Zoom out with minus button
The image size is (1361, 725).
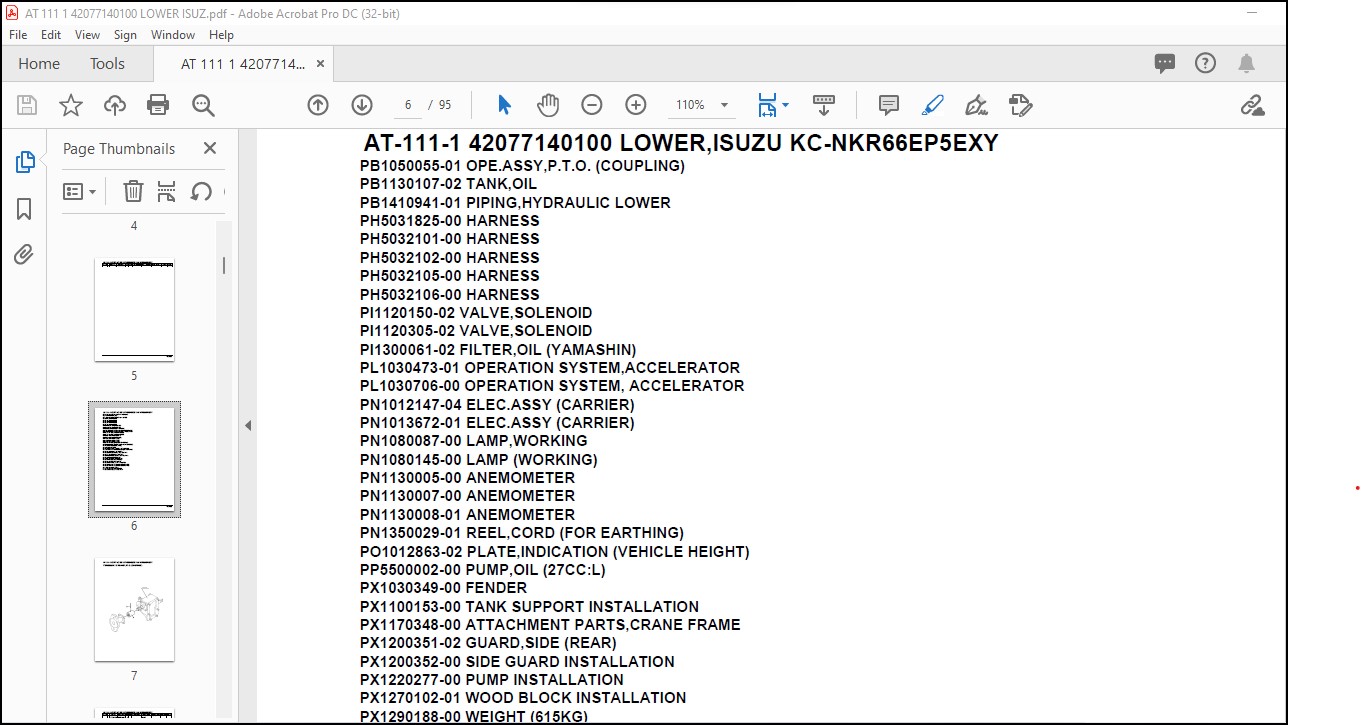(x=592, y=105)
